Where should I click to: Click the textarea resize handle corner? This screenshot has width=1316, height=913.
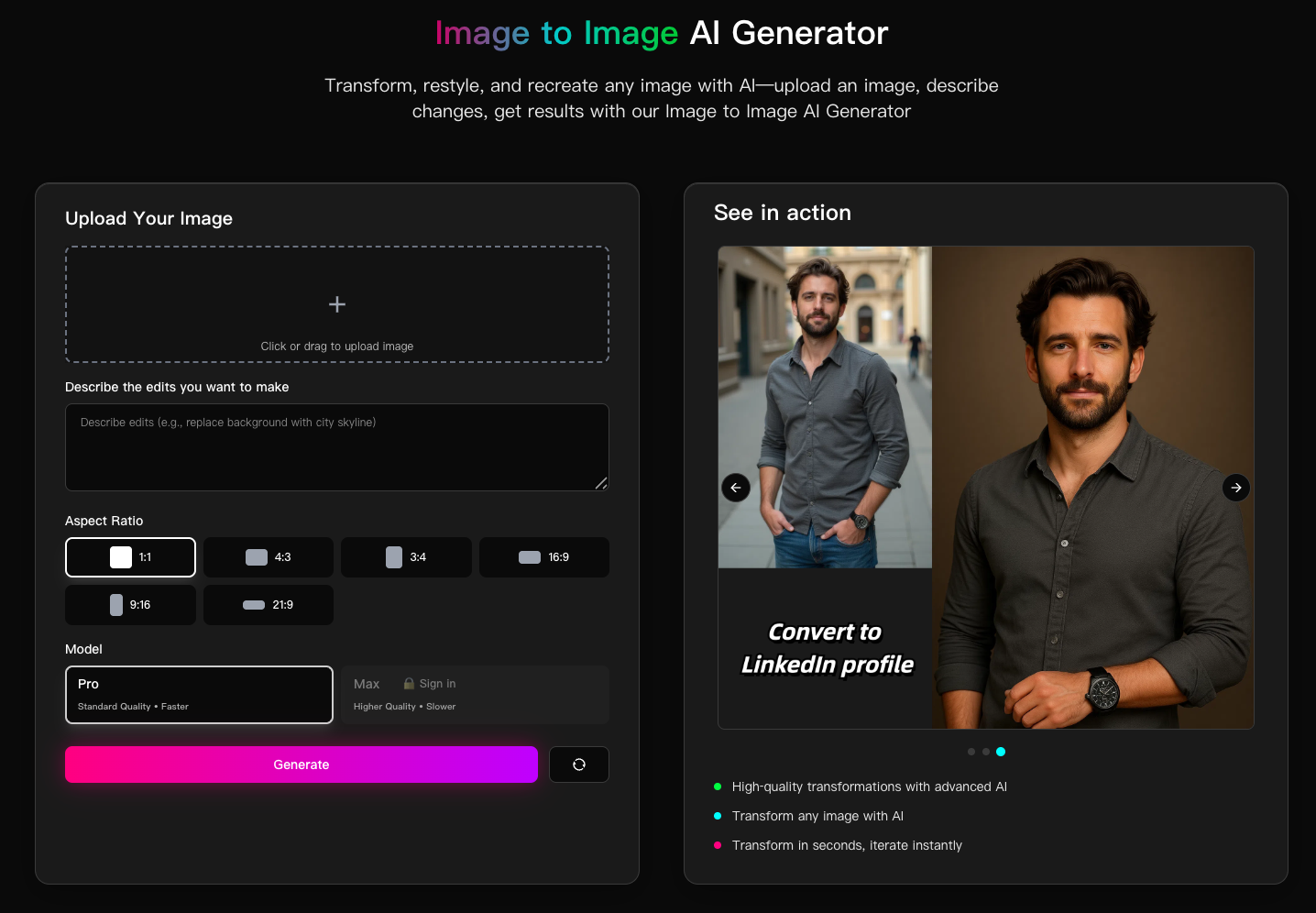coord(601,483)
